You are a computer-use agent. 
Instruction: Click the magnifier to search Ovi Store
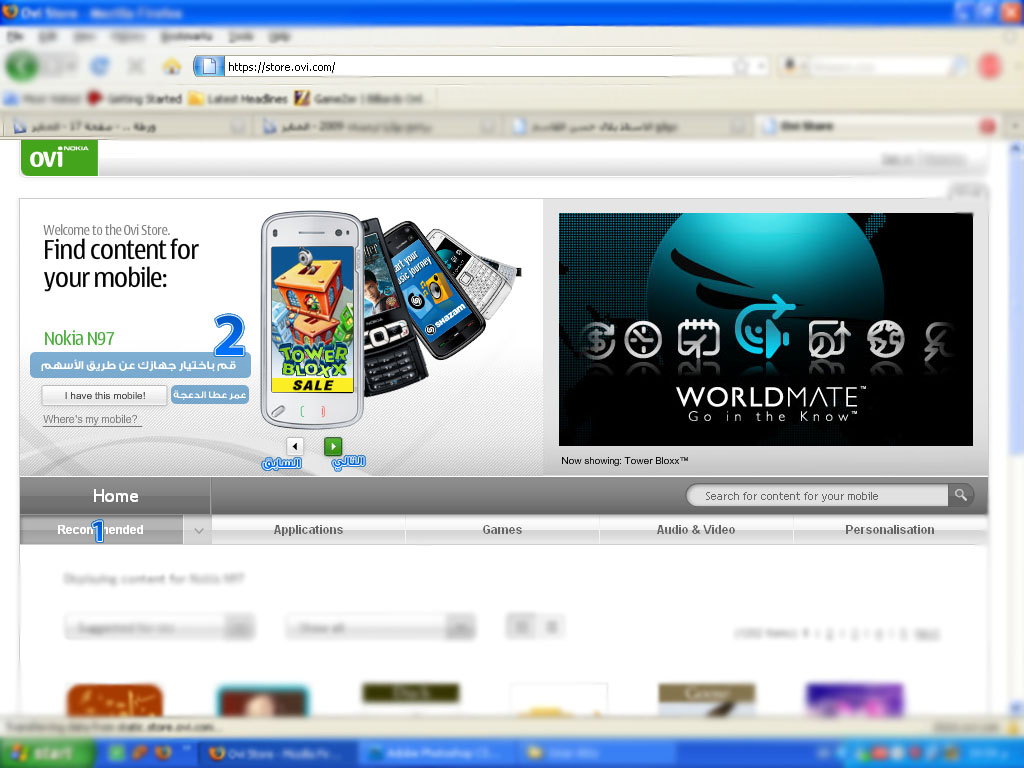[961, 495]
